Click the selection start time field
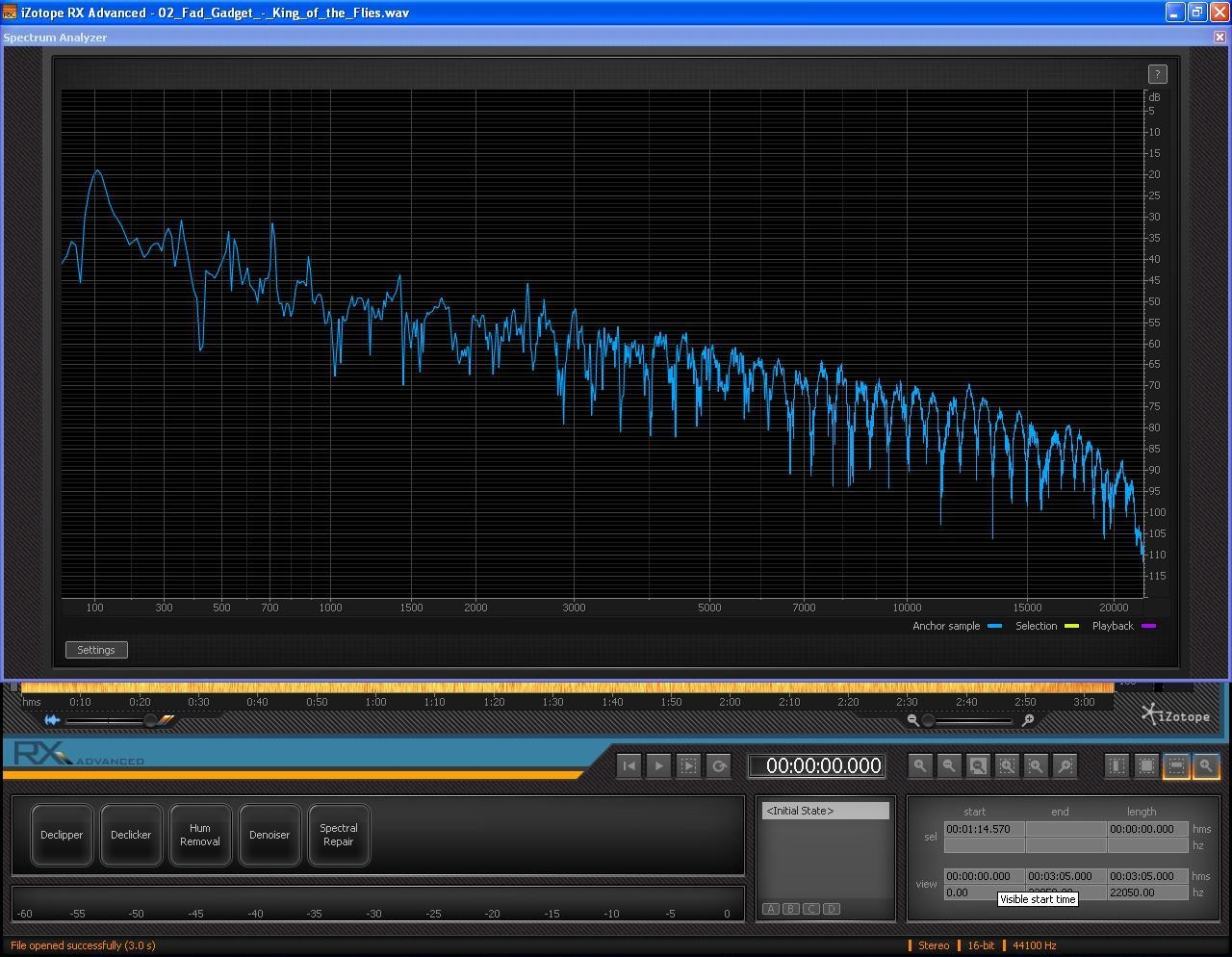 pos(984,829)
